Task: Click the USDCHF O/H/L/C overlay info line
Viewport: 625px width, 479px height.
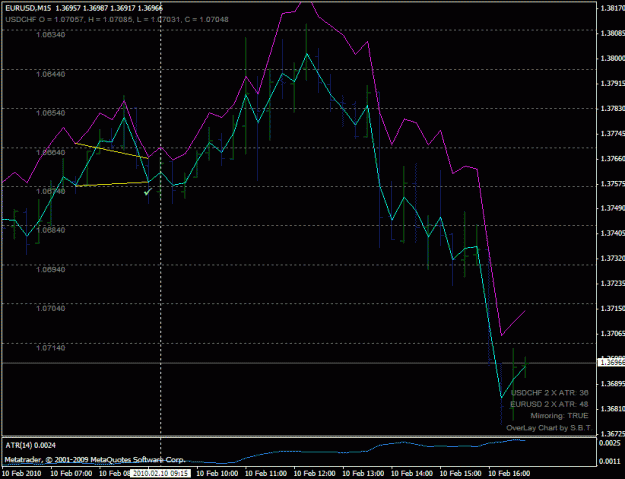Action: 117,19
